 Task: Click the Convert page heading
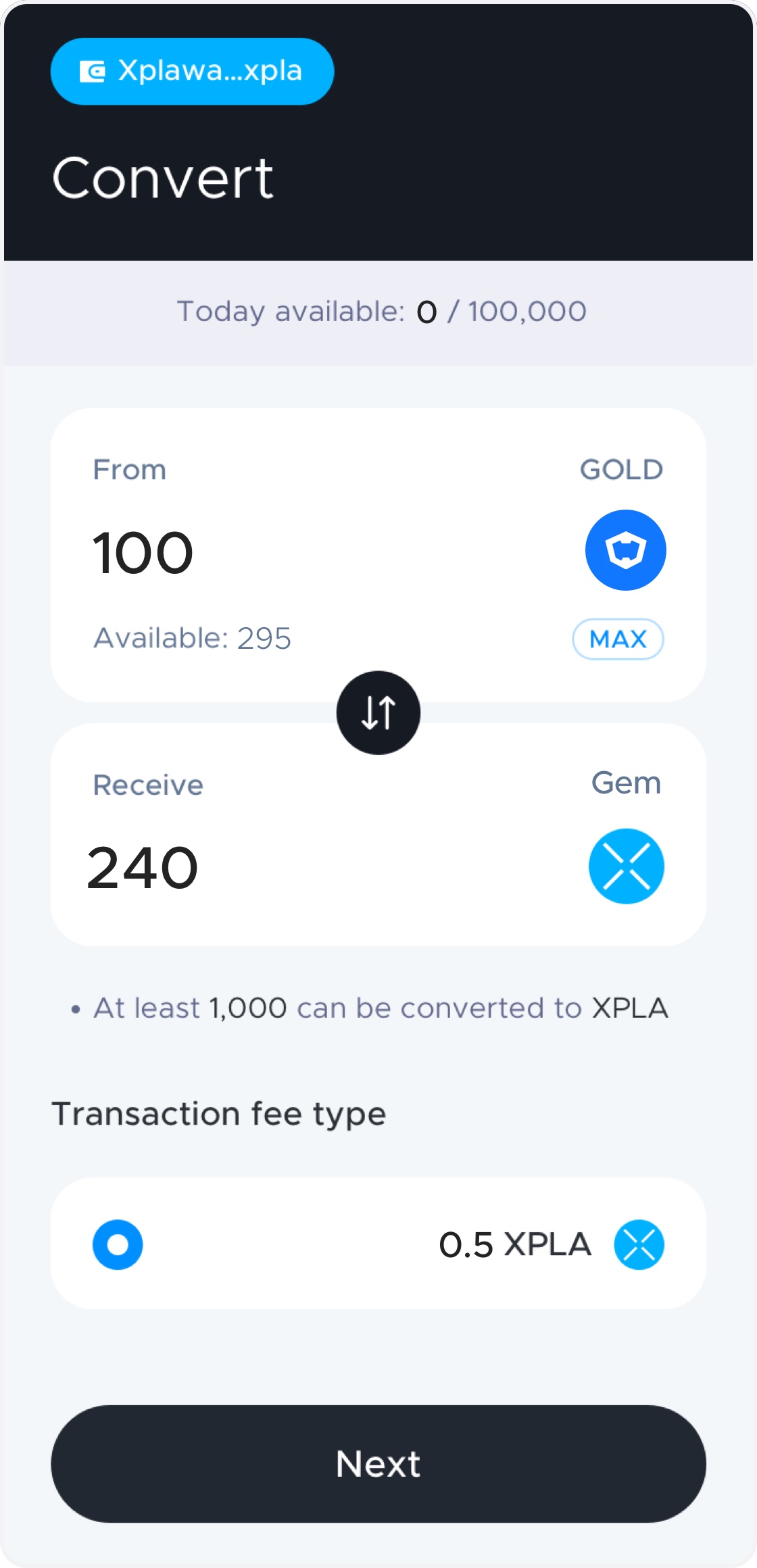click(x=163, y=178)
